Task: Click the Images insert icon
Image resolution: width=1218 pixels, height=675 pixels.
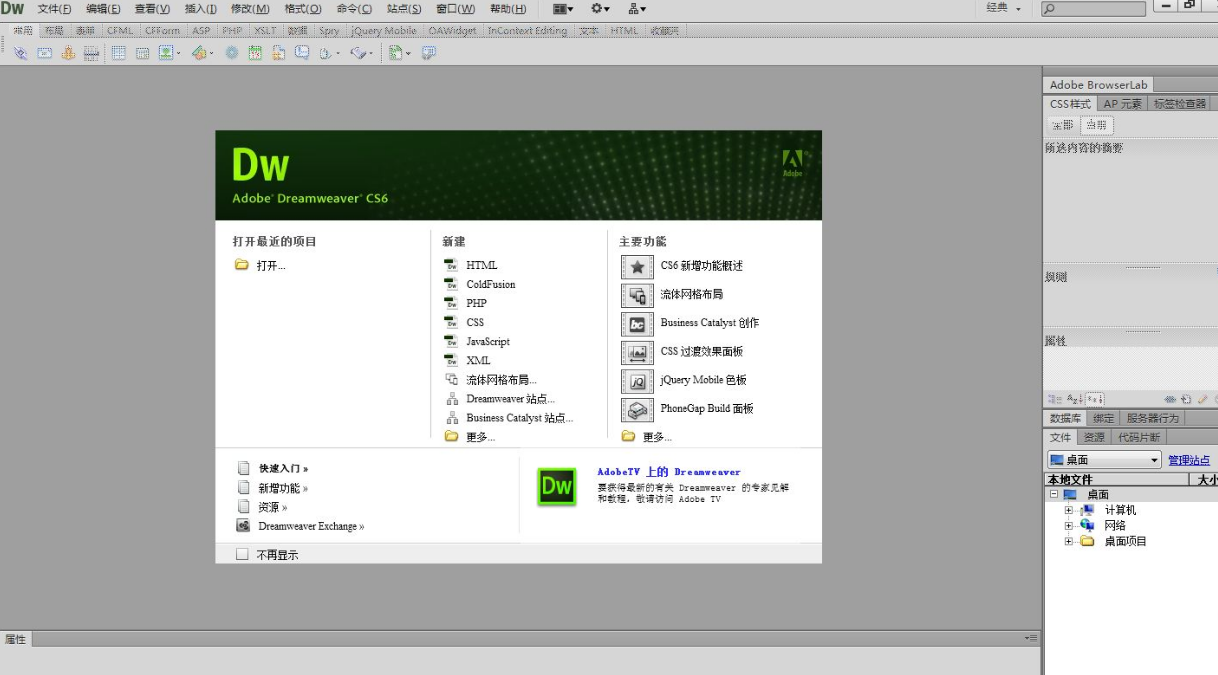Action: [166, 53]
